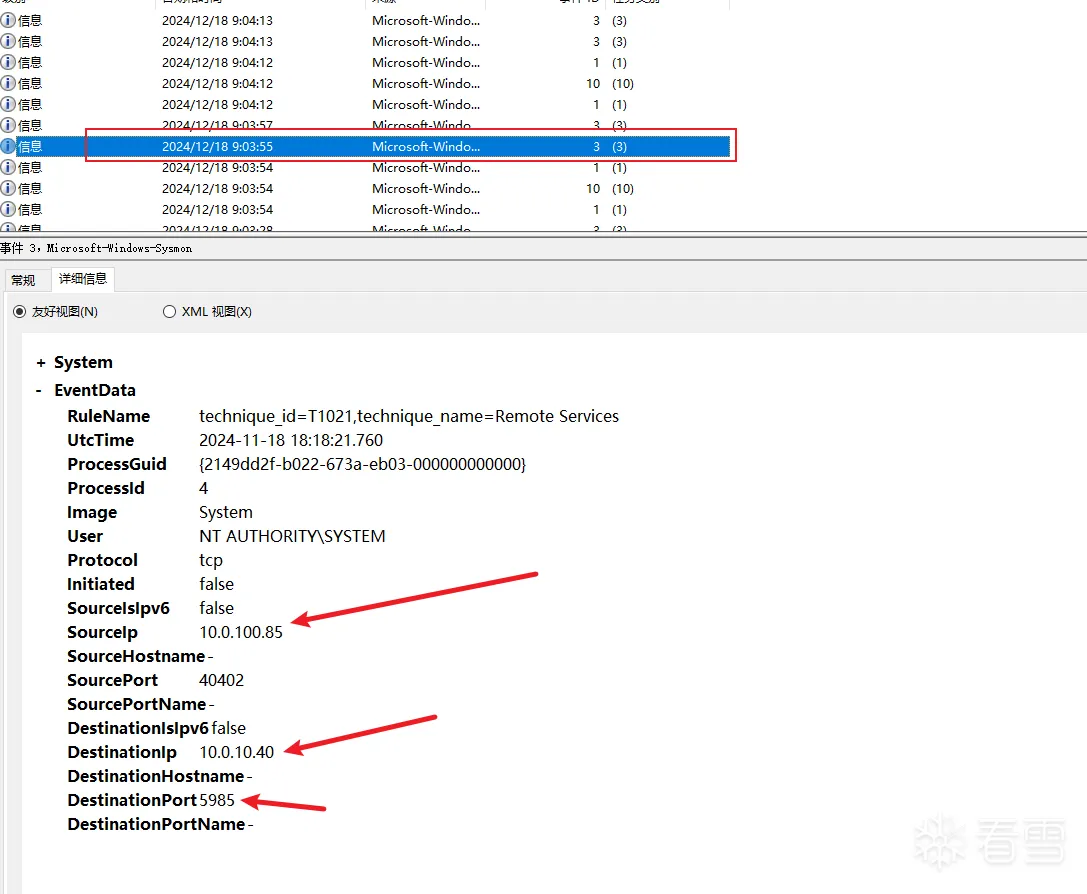Select the DestinationIp value 10.0.10.40
The height and width of the screenshot is (894, 1087).
pos(236,752)
